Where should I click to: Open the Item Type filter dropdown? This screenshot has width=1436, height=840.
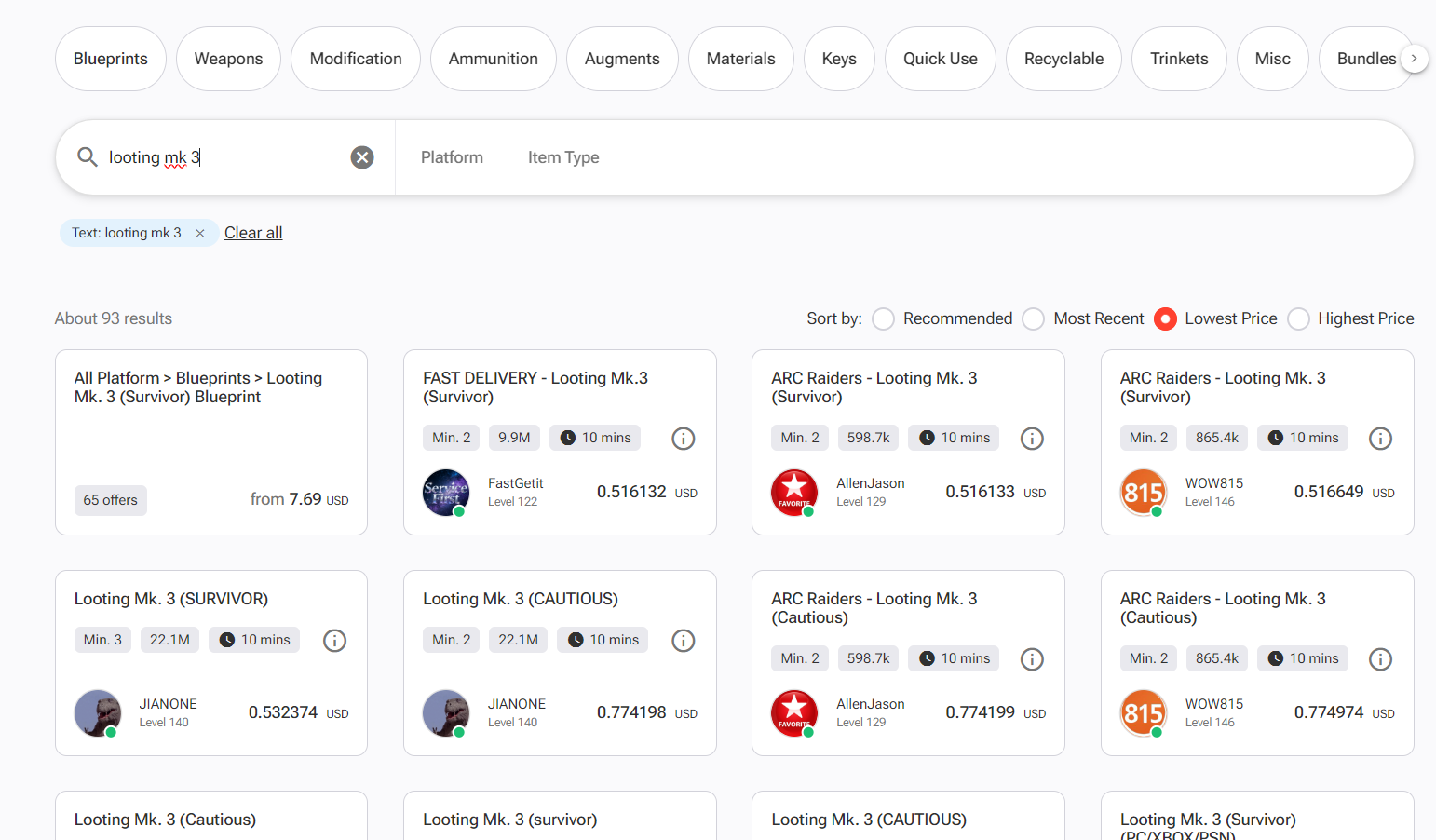563,157
